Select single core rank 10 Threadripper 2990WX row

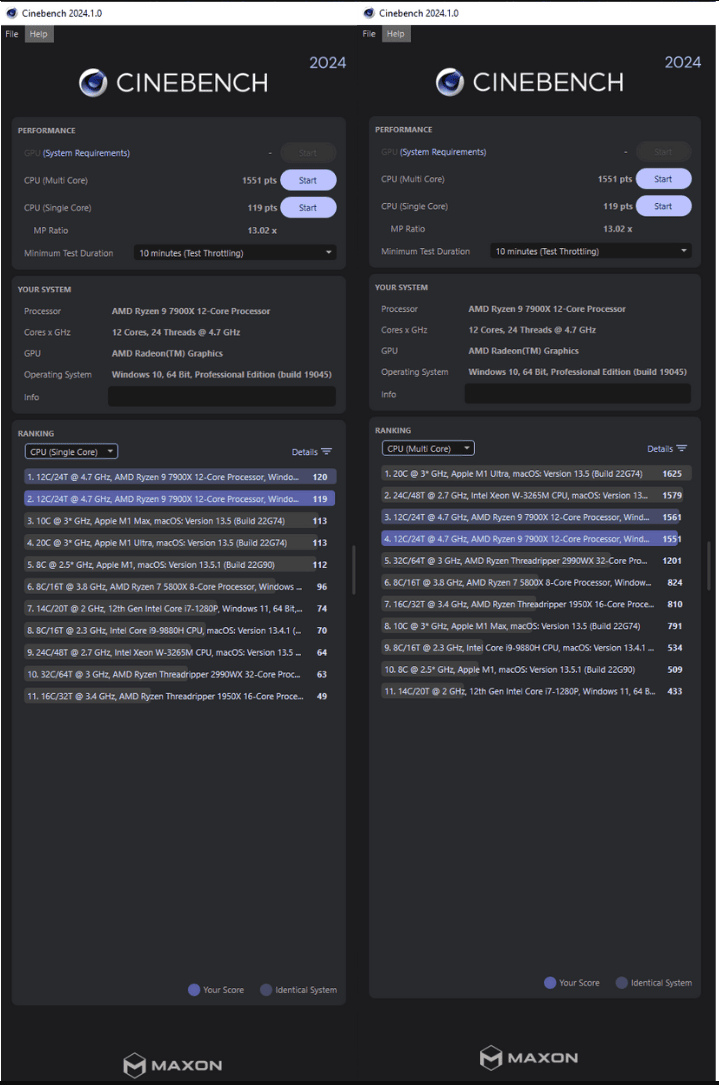[180, 674]
